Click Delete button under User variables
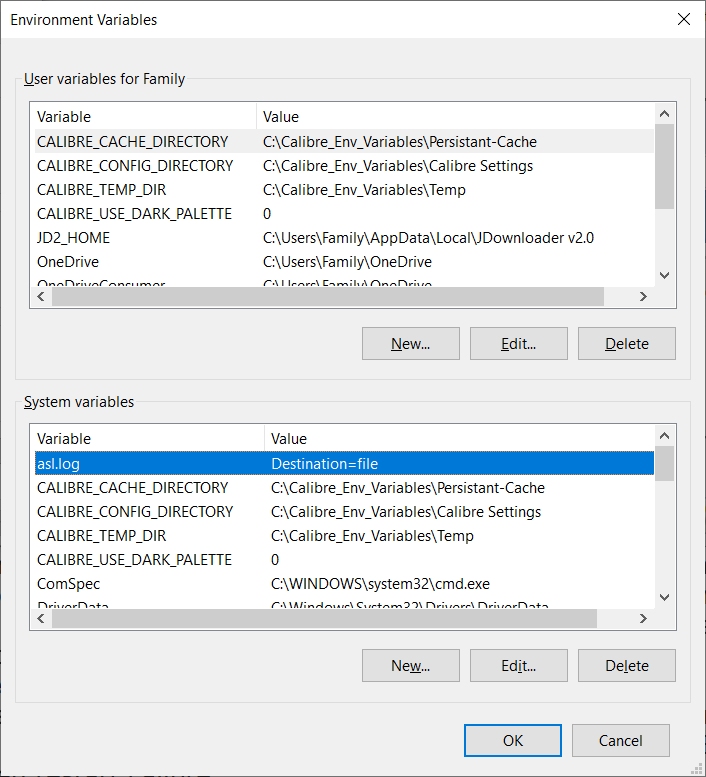This screenshot has width=706, height=777. [x=626, y=344]
